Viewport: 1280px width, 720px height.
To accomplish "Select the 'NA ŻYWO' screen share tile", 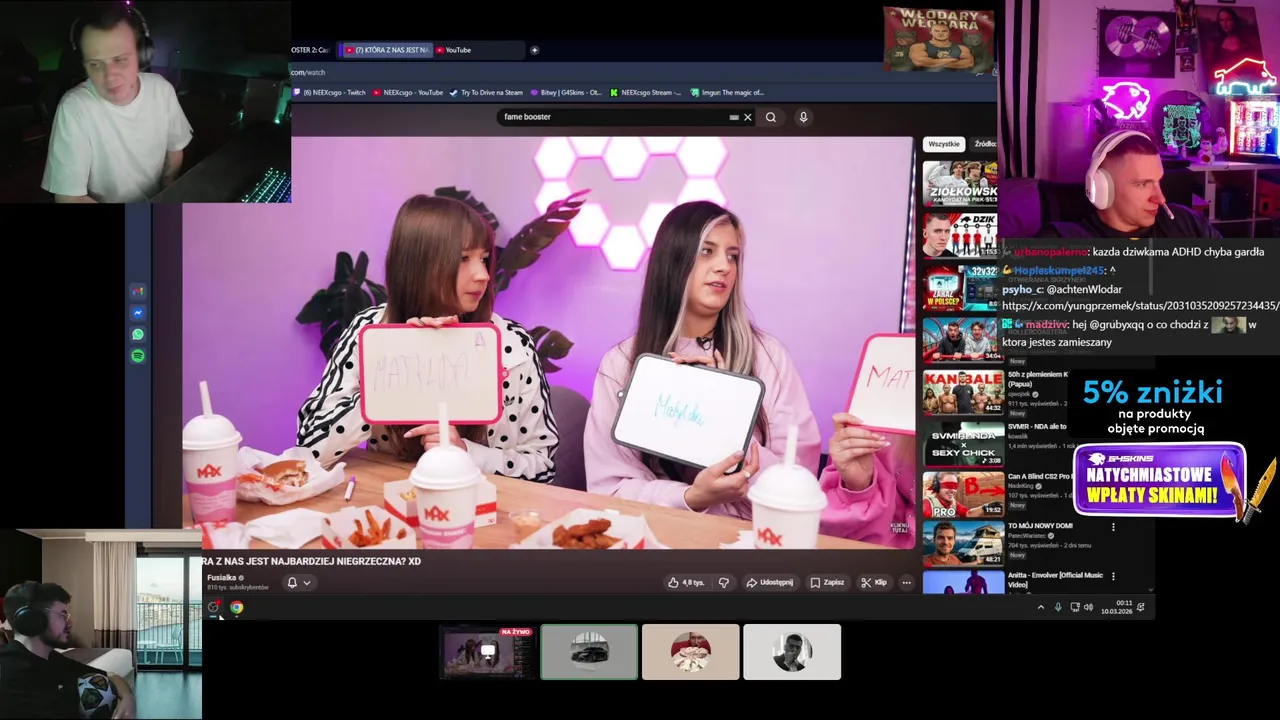I will [487, 652].
